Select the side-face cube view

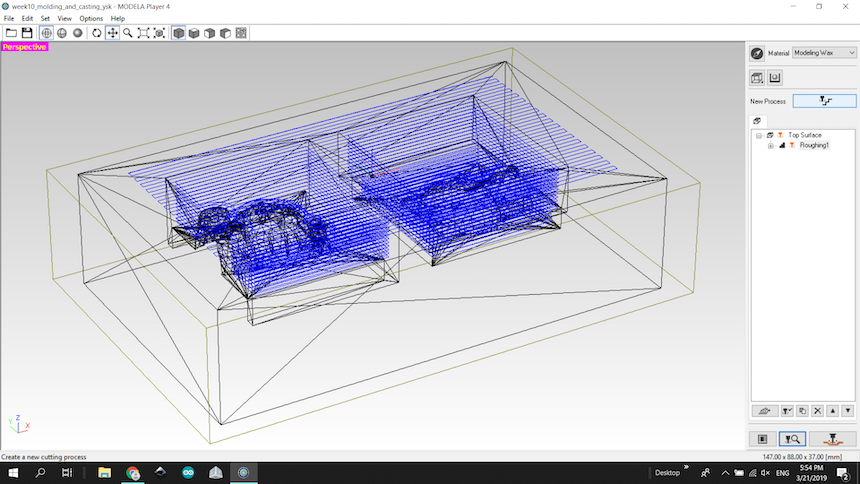(x=225, y=33)
